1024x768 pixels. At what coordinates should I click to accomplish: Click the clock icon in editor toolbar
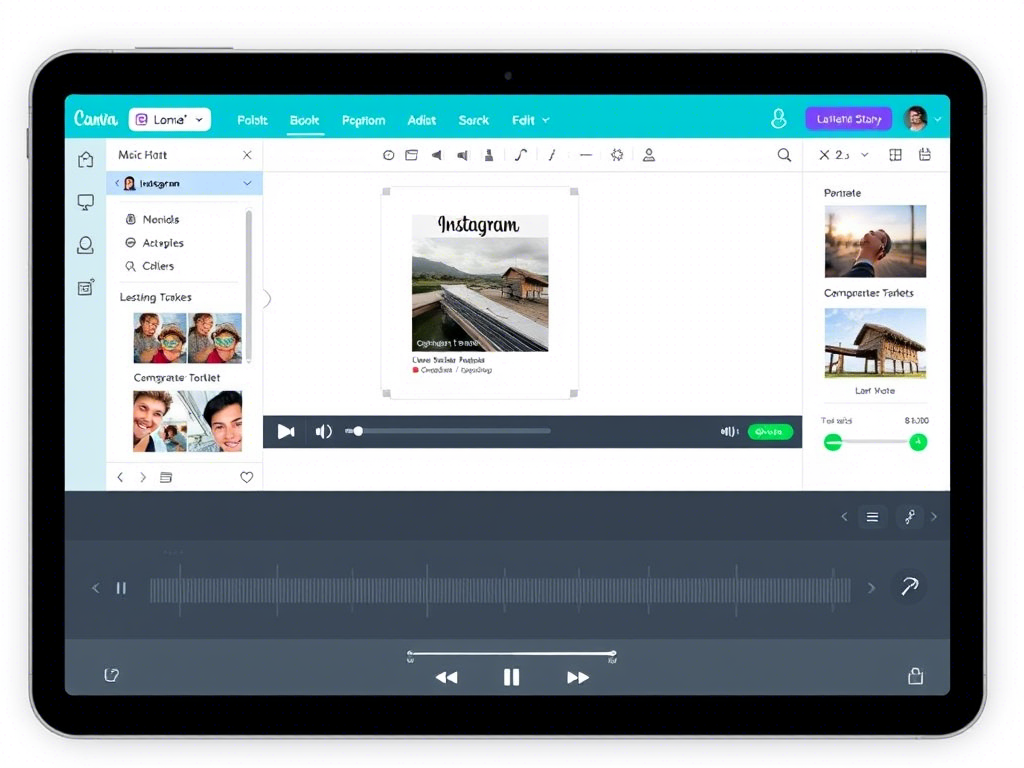point(389,155)
